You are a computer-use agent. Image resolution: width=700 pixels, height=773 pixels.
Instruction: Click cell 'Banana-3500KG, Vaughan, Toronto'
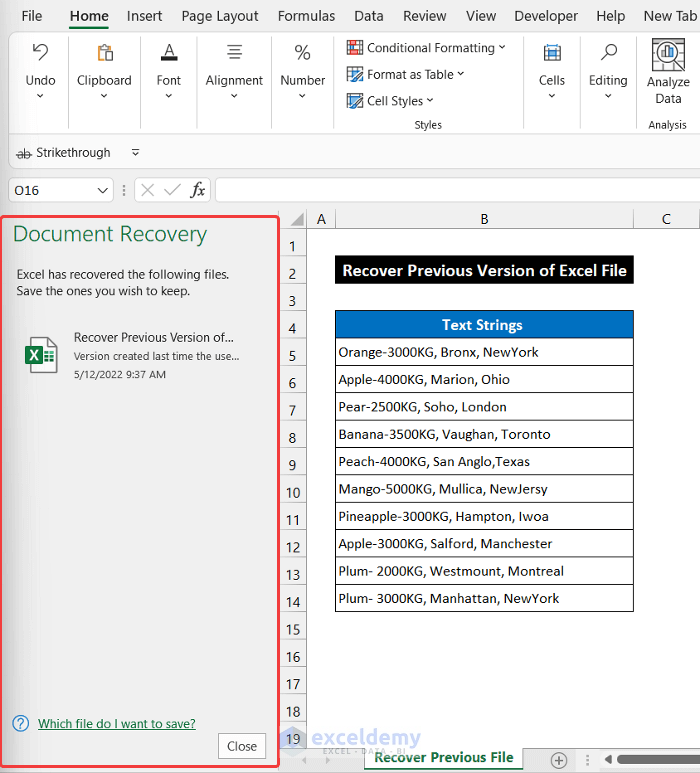point(484,434)
